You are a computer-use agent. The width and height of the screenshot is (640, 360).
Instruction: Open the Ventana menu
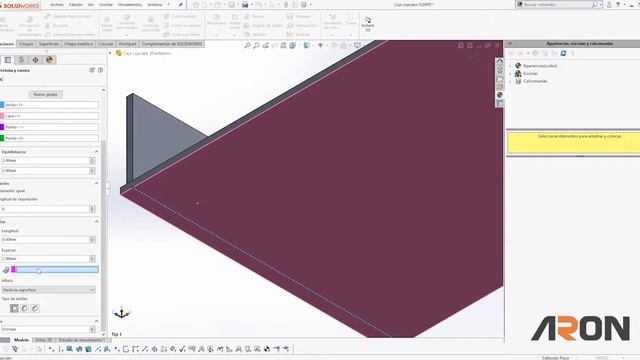coord(155,4)
